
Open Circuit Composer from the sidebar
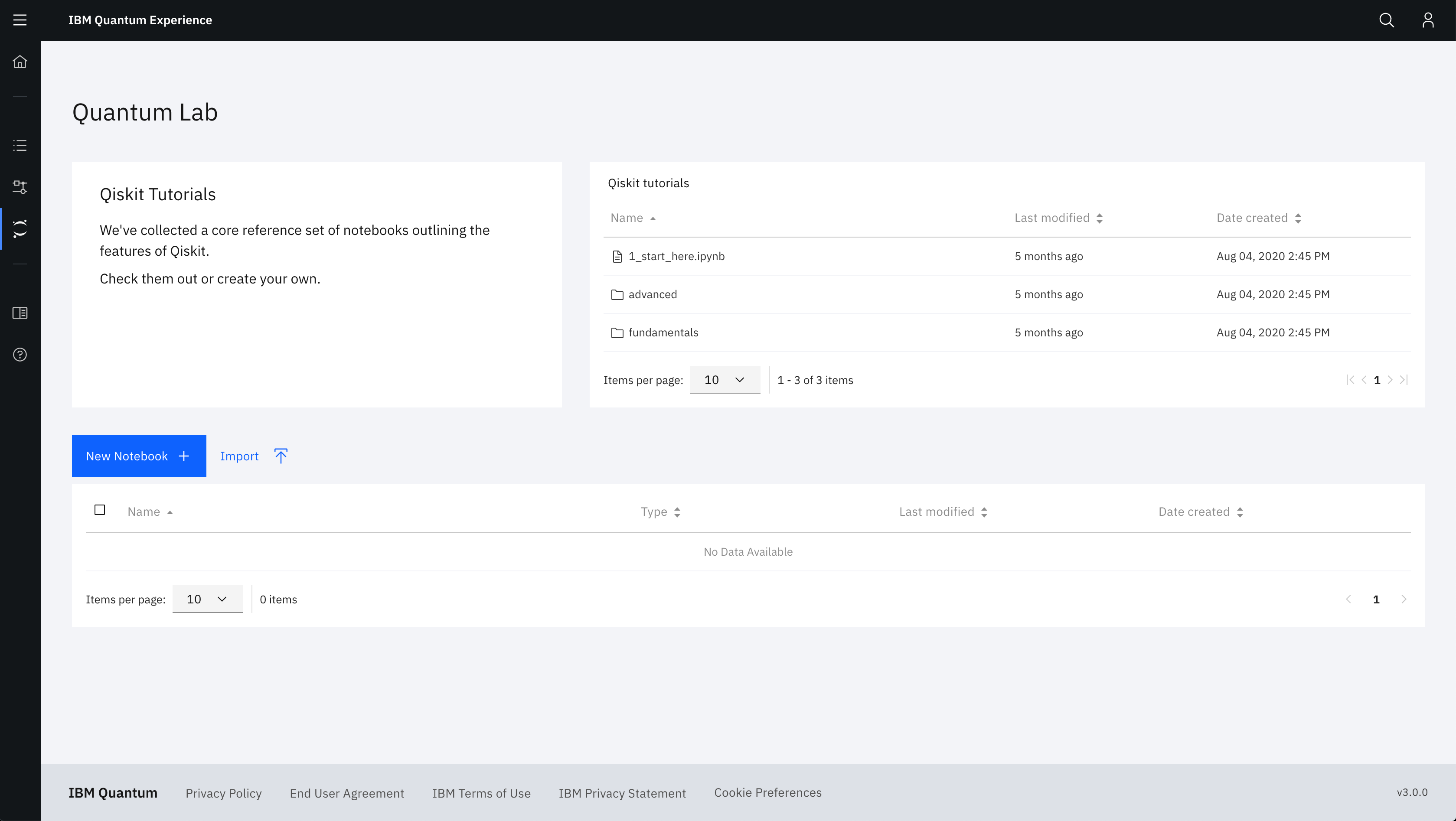pyautogui.click(x=20, y=187)
